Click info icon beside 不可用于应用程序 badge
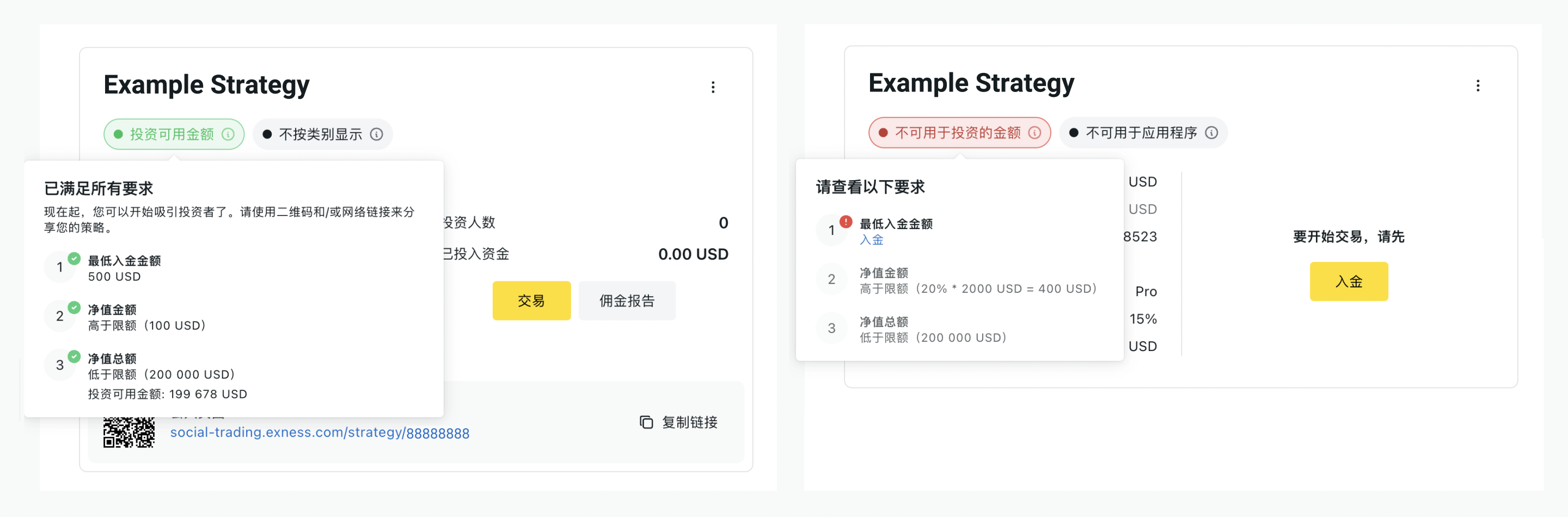1568x517 pixels. tap(1211, 133)
